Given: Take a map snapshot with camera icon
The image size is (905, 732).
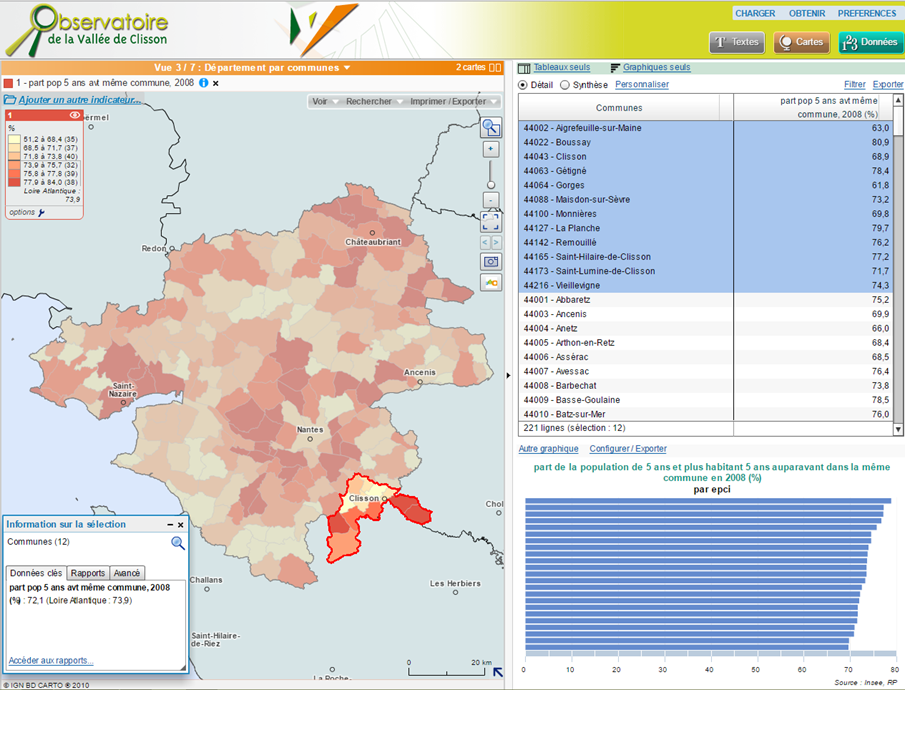Looking at the screenshot, I should click(491, 262).
